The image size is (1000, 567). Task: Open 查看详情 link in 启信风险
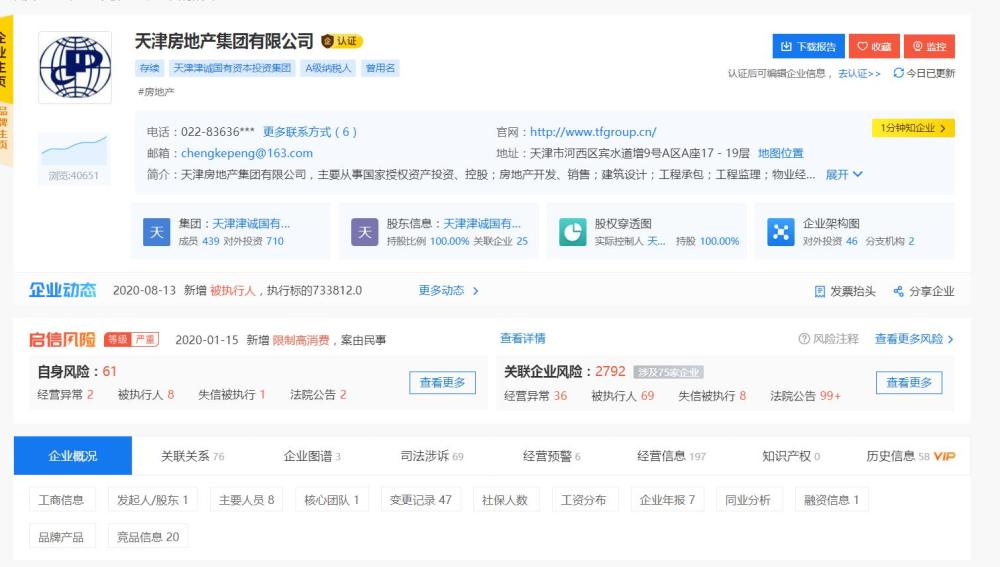[522, 339]
